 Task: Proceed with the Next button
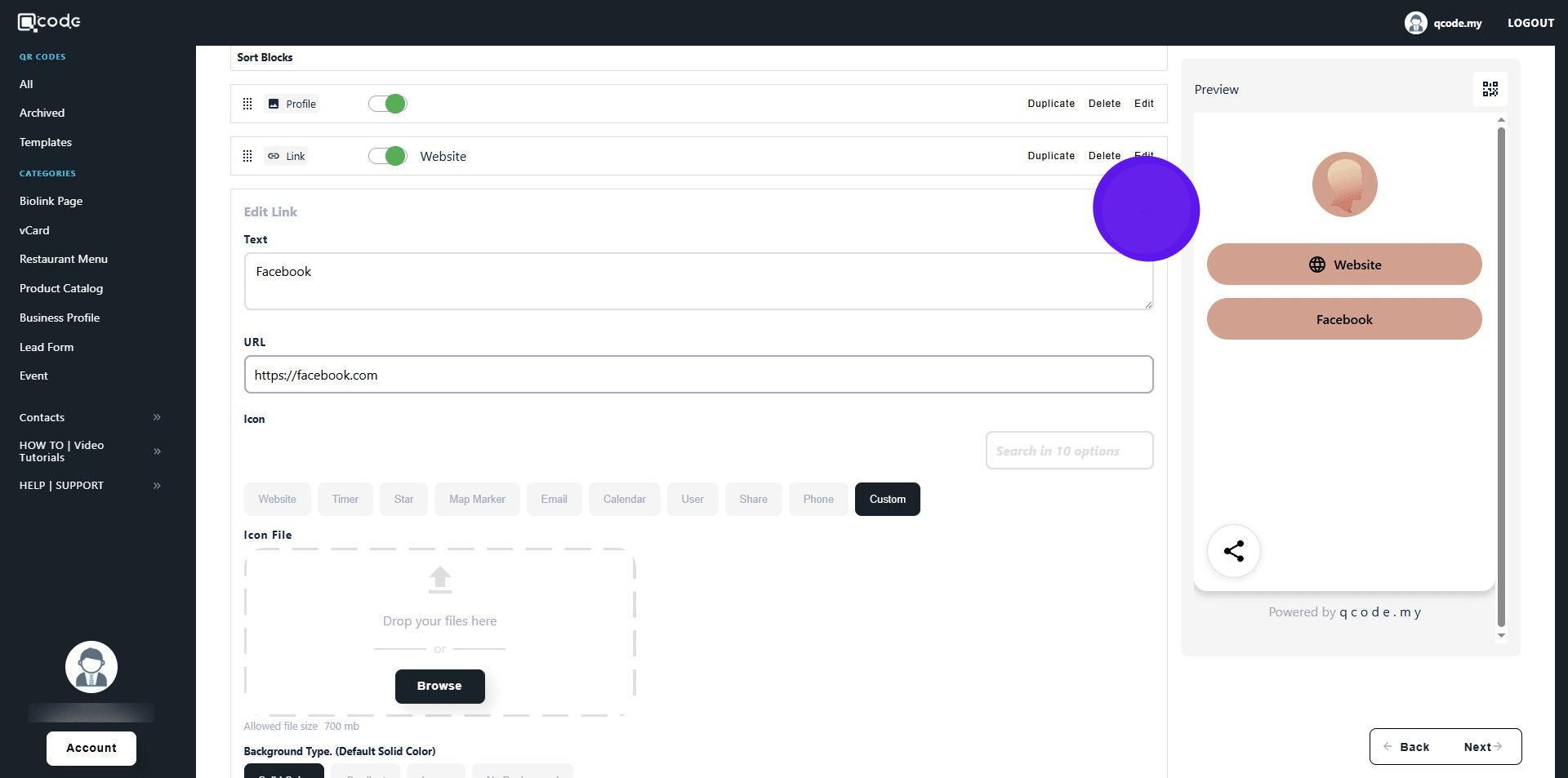[1483, 747]
